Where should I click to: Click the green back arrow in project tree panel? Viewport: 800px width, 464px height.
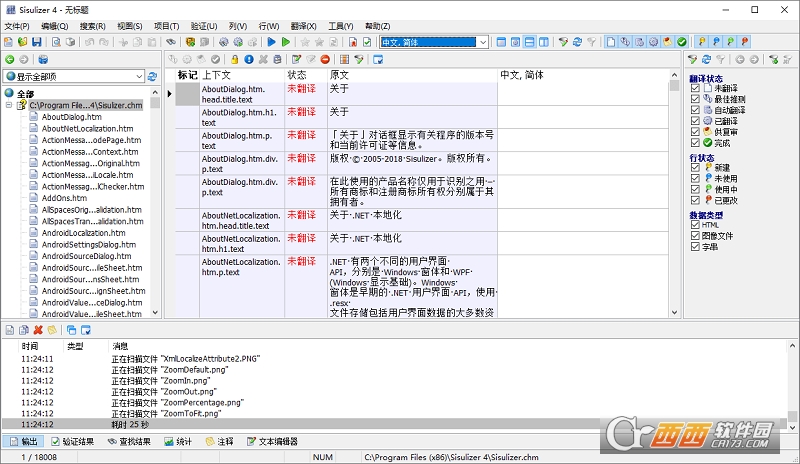tap(9, 60)
